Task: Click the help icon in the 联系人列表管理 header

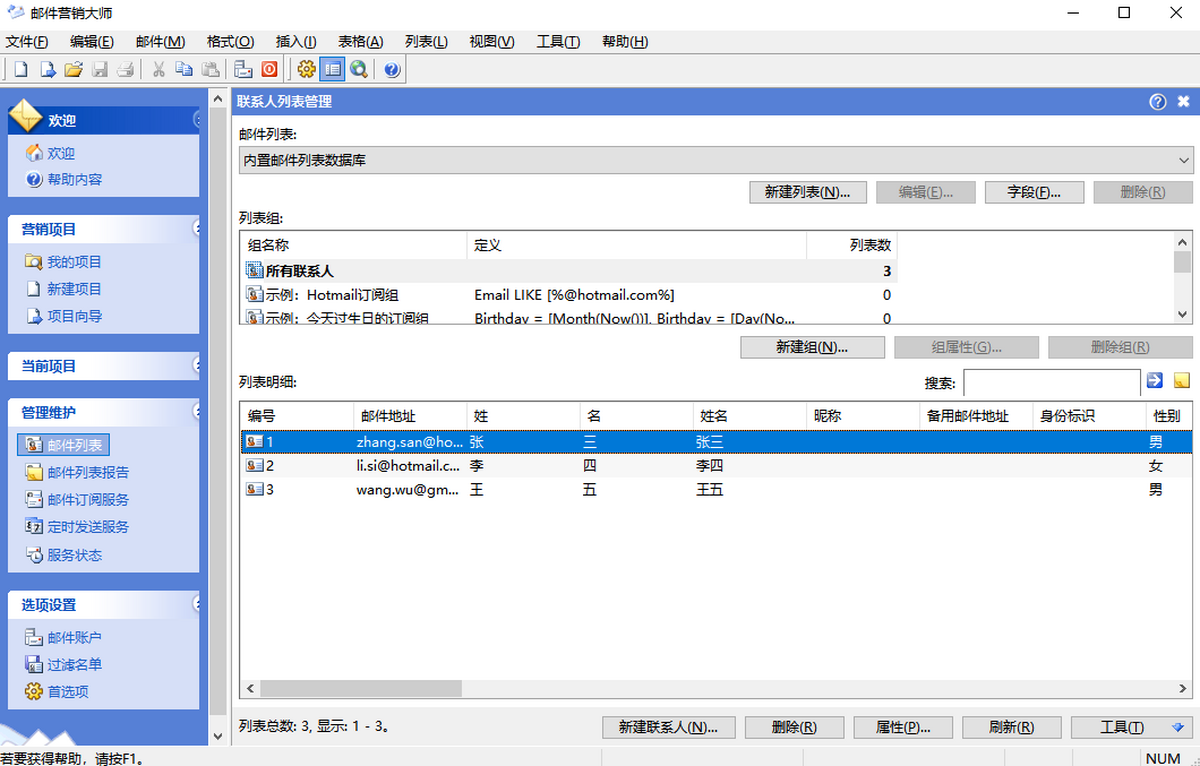Action: [1158, 101]
